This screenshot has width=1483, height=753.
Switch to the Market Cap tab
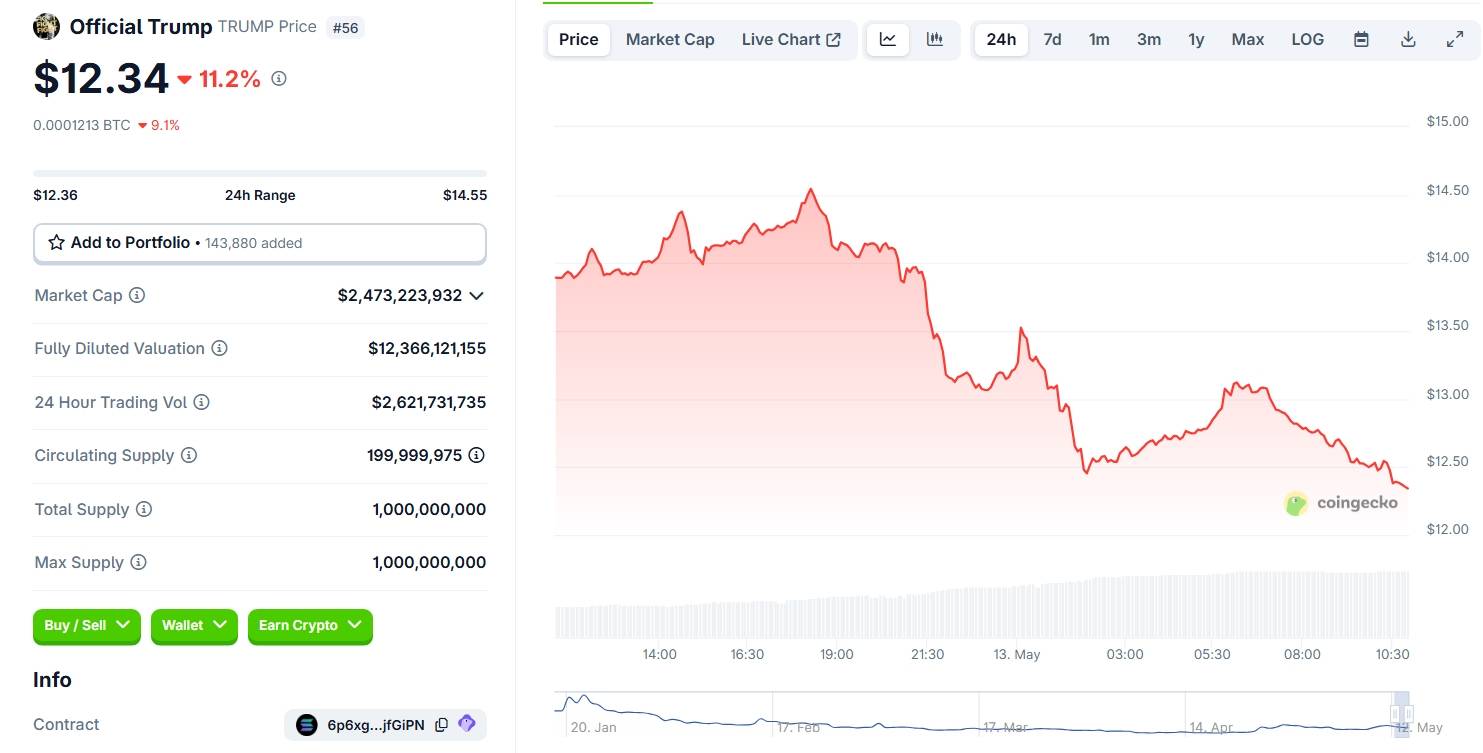pos(670,40)
